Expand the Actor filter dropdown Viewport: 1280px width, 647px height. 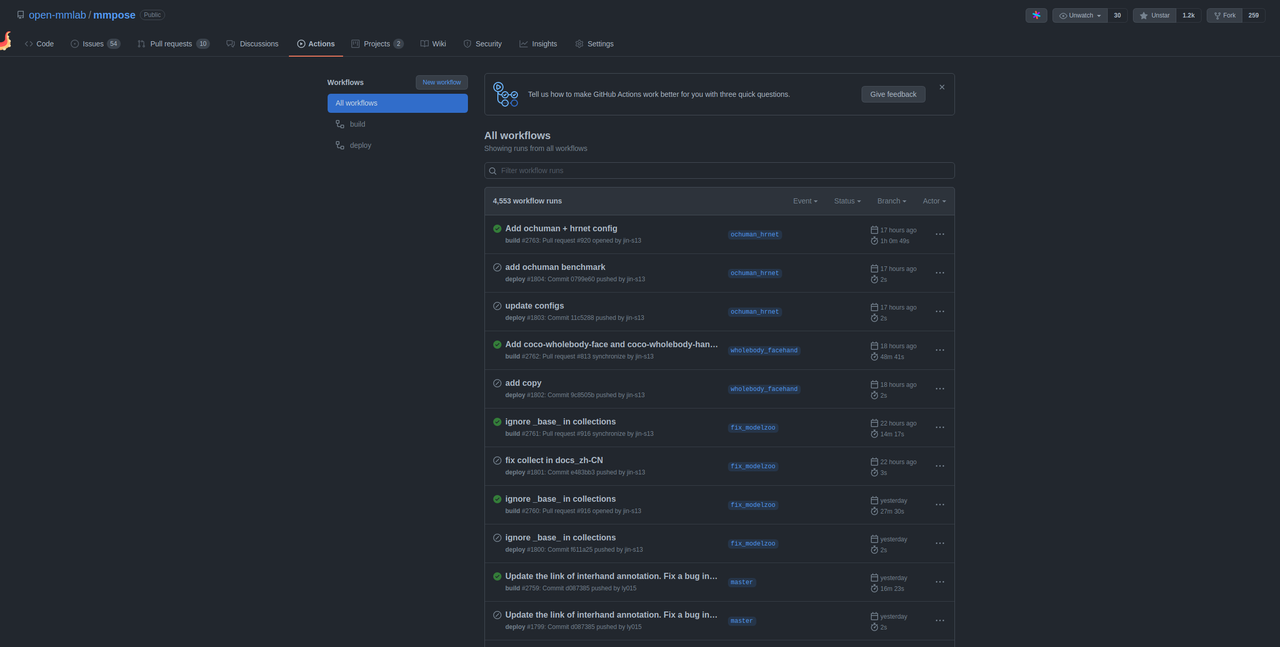pyautogui.click(x=934, y=200)
